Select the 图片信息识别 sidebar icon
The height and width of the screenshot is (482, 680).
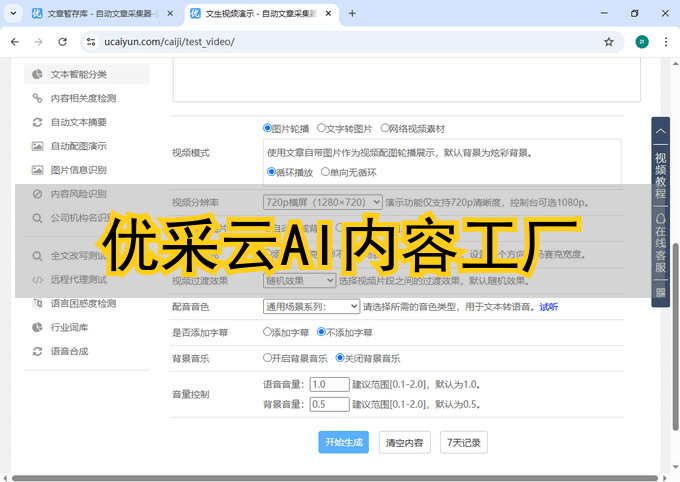coord(37,170)
